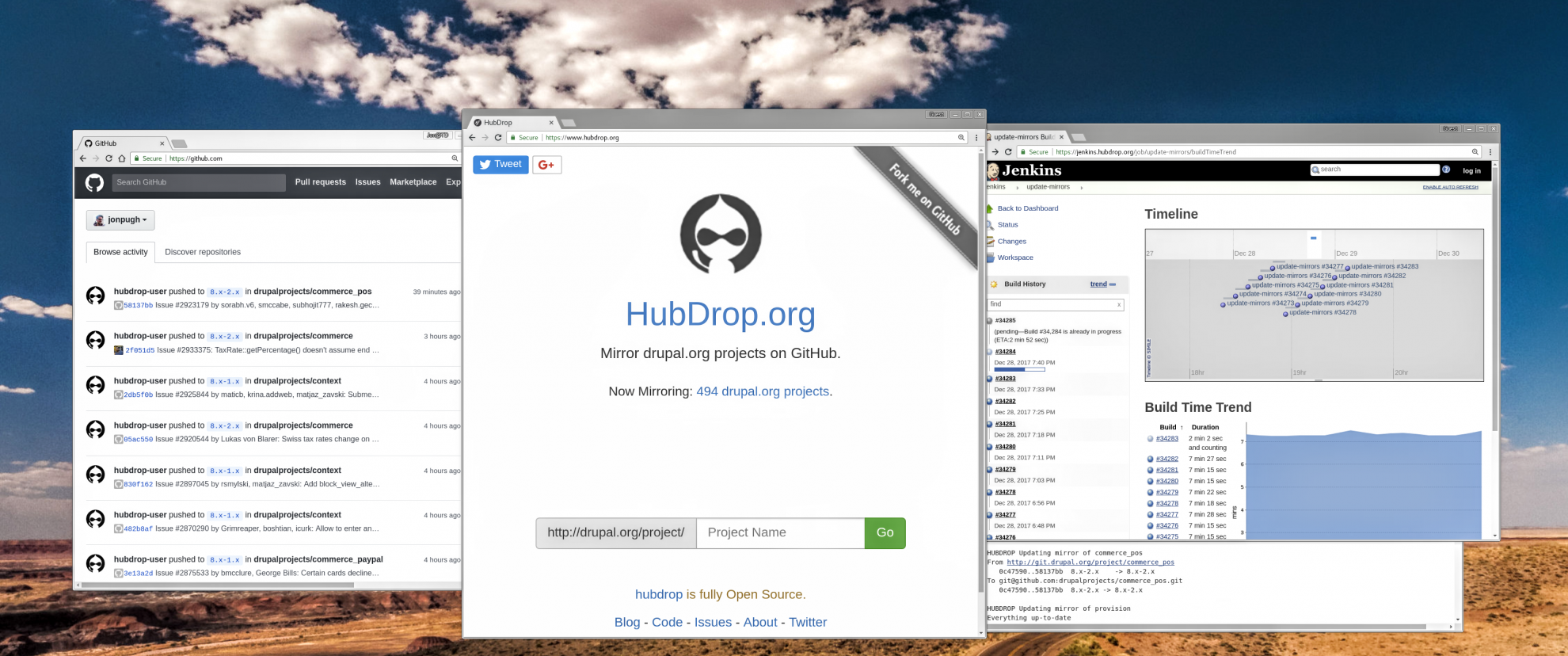Open the jonpugh account switcher dropdown
This screenshot has width=1568, height=656.
(120, 219)
